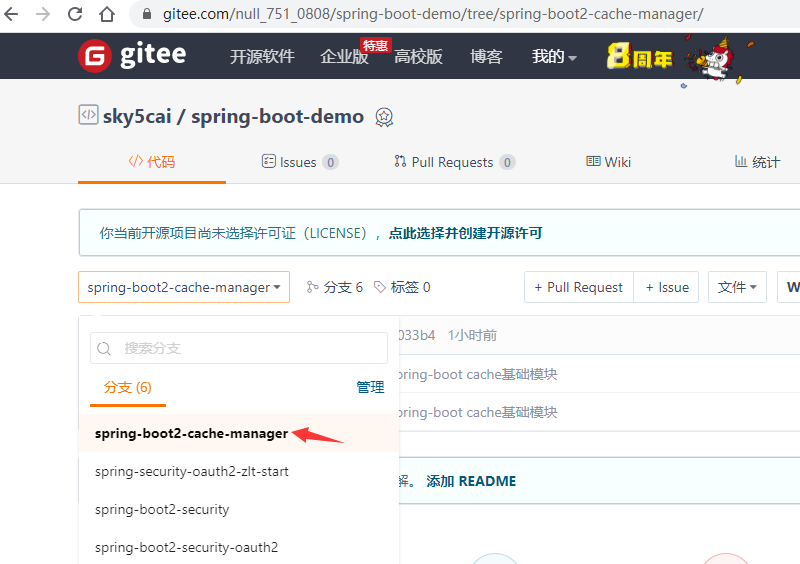Click the badge medal icon after spring-boot-demo
This screenshot has height=564, width=800.
coord(384,117)
